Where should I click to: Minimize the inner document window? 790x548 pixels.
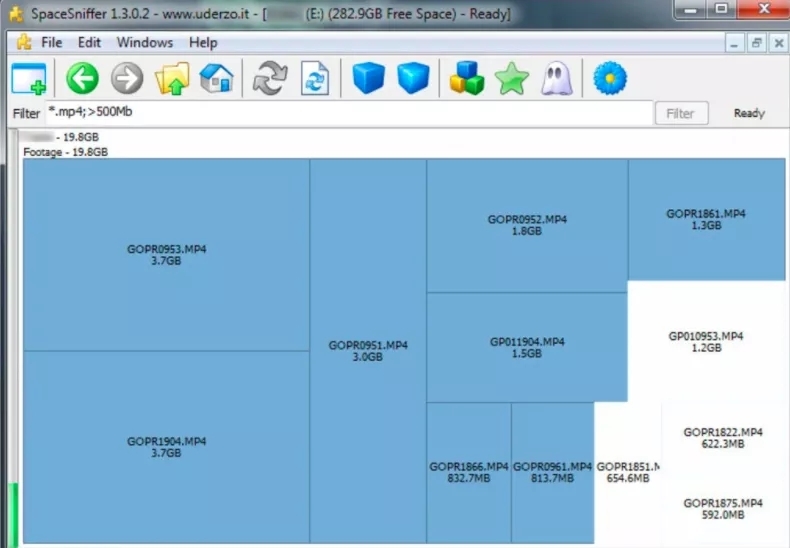coord(734,43)
